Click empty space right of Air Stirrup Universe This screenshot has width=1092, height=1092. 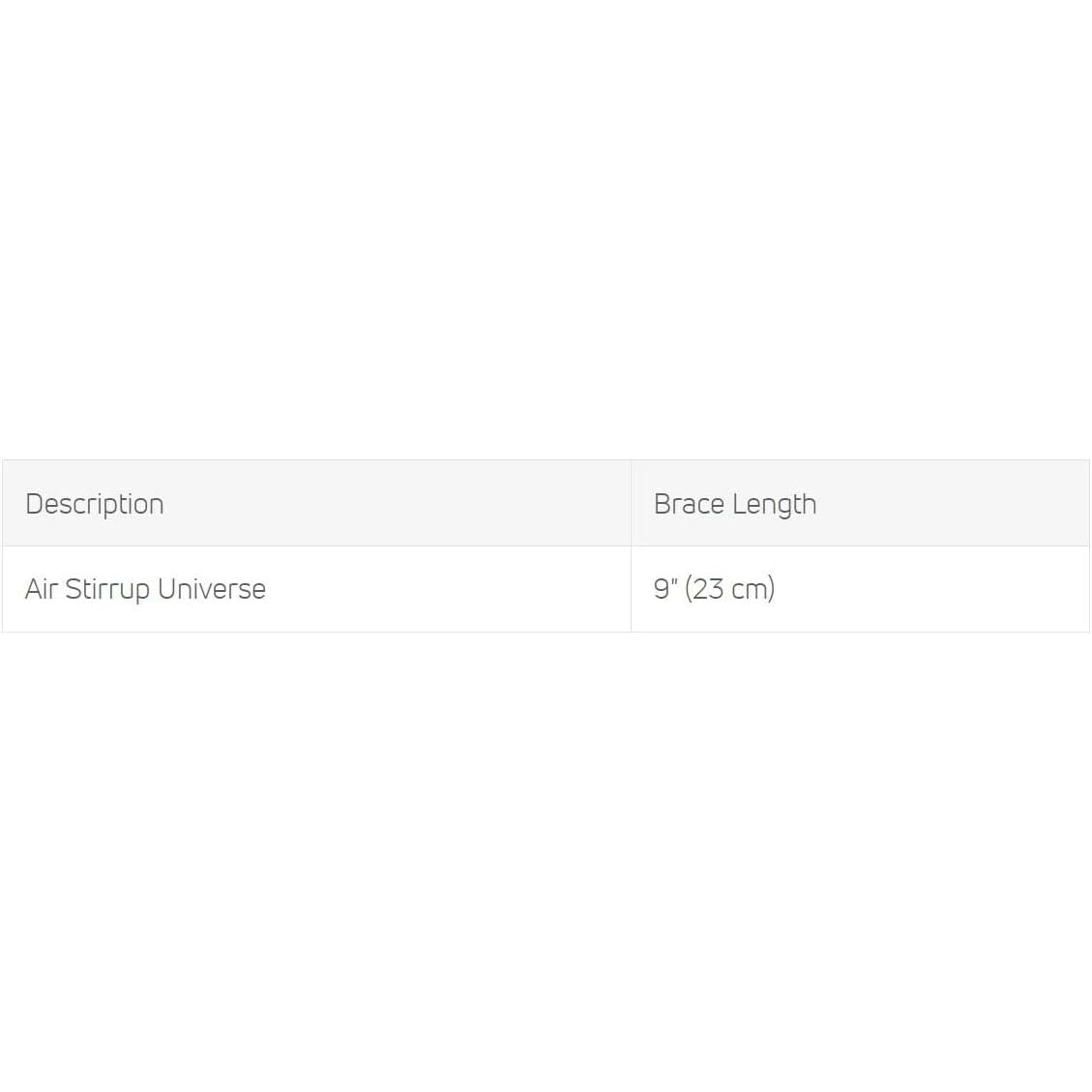point(435,589)
